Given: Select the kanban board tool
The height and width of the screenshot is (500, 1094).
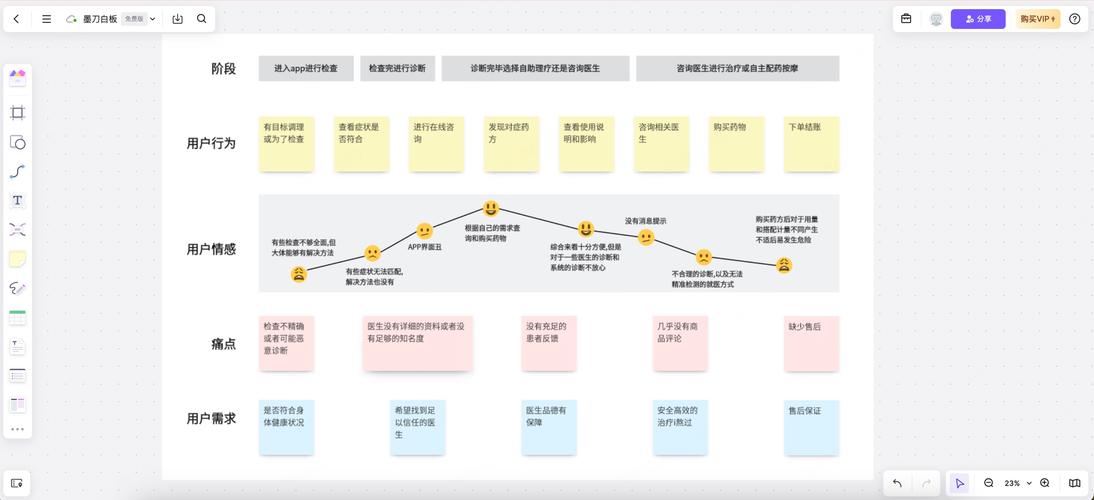Looking at the screenshot, I should tap(17, 404).
